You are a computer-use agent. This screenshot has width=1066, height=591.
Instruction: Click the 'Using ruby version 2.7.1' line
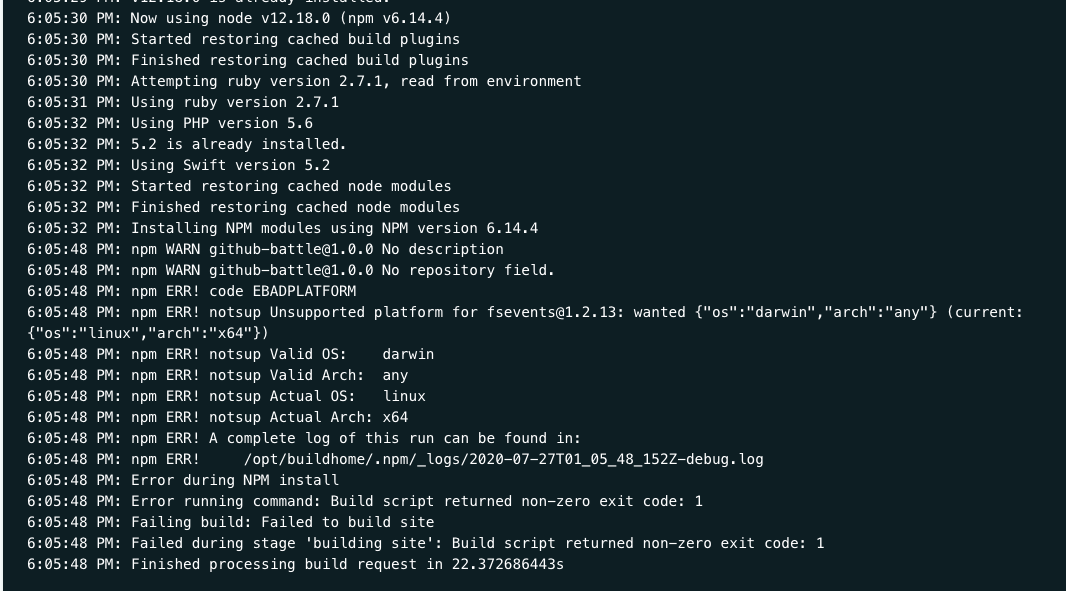tap(234, 102)
